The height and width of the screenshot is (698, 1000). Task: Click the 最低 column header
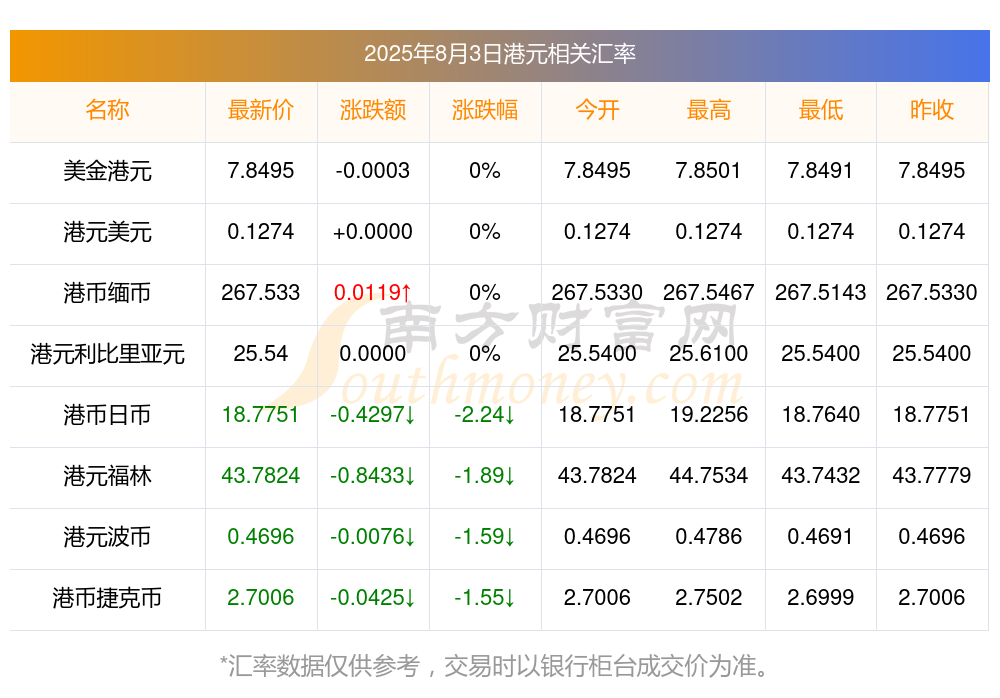click(x=821, y=110)
